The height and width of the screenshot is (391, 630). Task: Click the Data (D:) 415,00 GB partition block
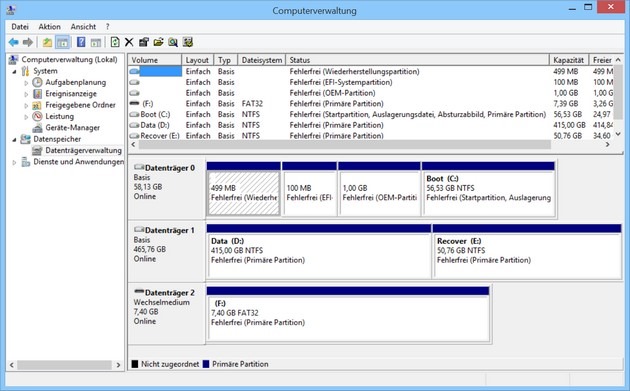tap(319, 251)
